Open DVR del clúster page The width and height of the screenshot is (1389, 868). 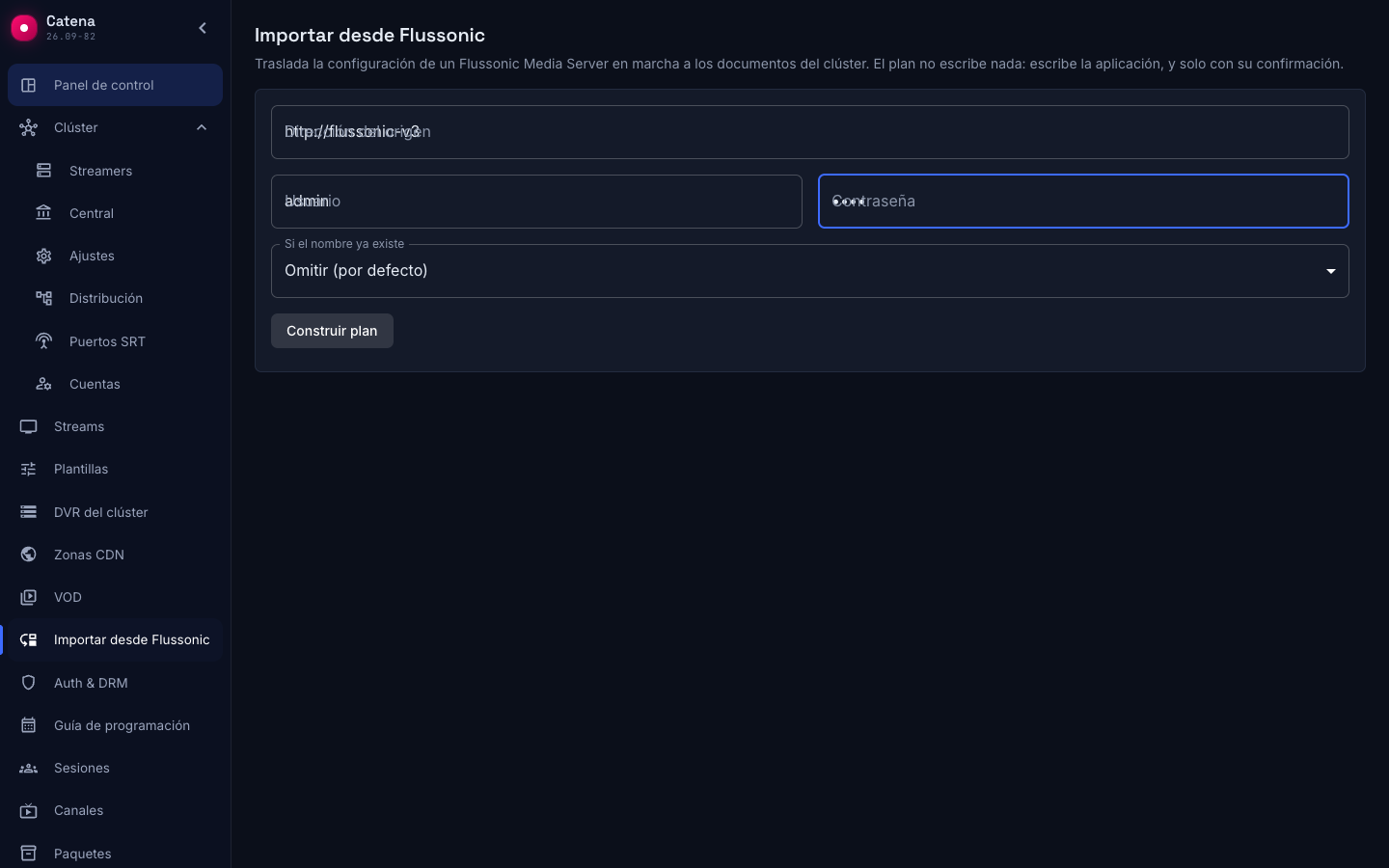click(115, 512)
